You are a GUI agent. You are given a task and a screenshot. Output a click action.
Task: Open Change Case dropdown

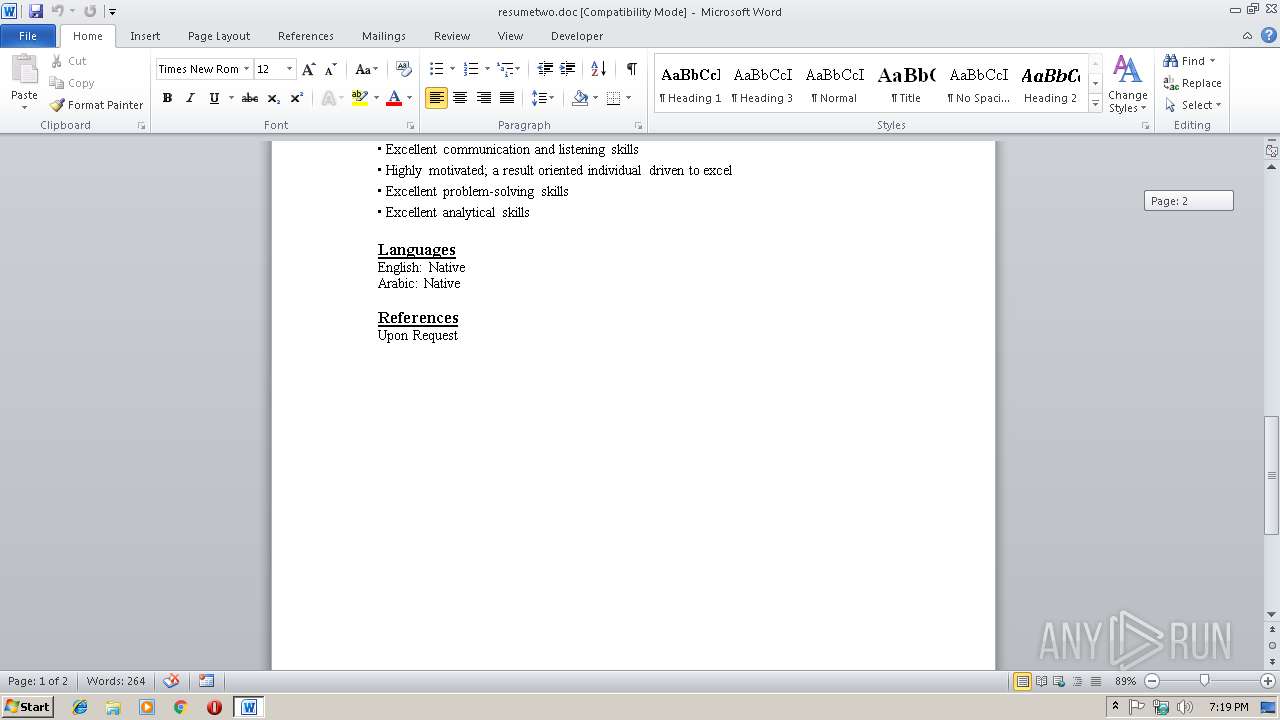click(x=367, y=69)
